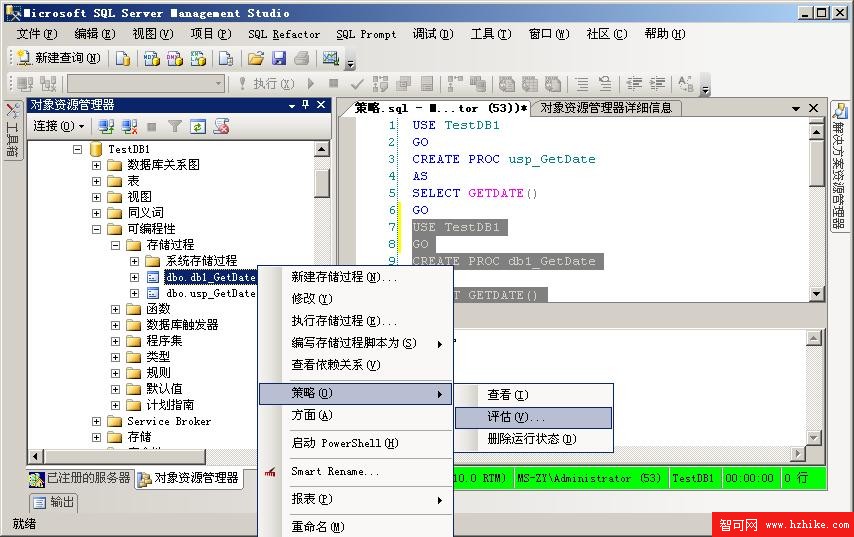This screenshot has height=537, width=854.
Task: Open the 输出 (Output) tab
Action: 54,502
